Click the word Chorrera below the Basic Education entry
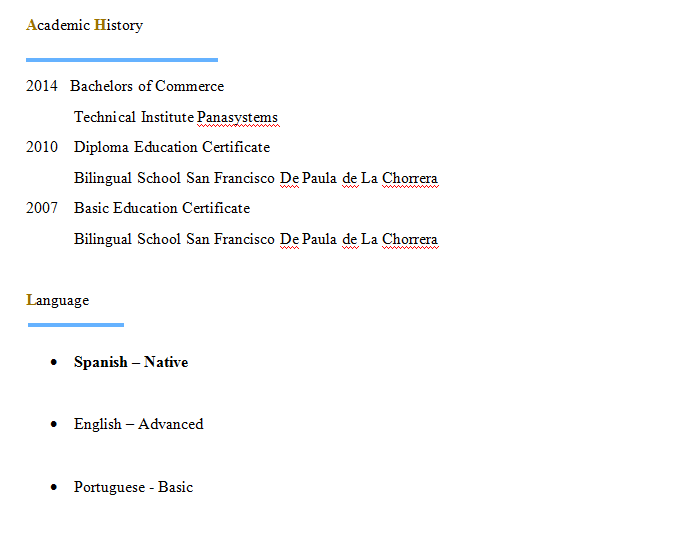This screenshot has height=534, width=694. (x=410, y=240)
